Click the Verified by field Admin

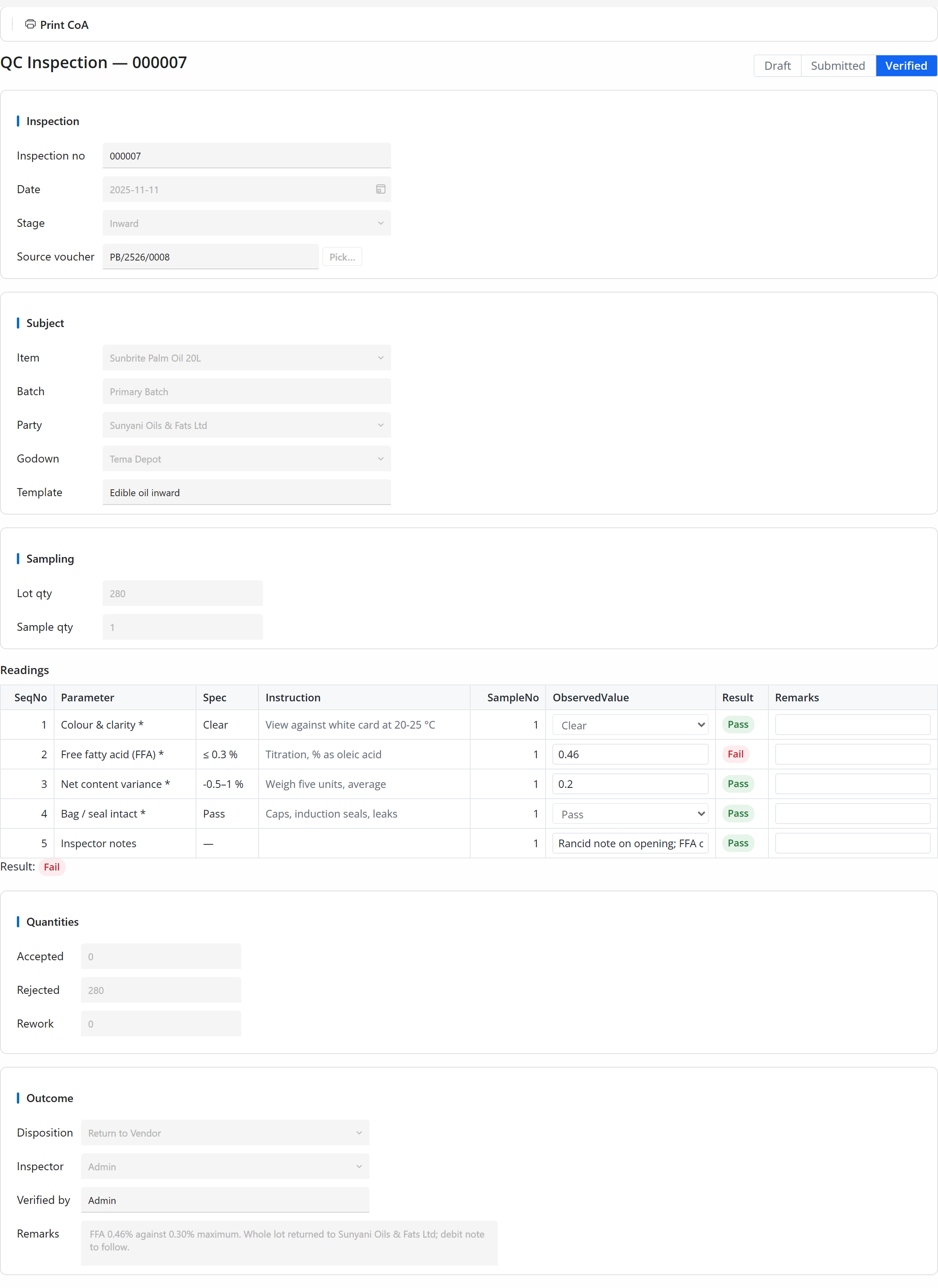coord(225,1200)
